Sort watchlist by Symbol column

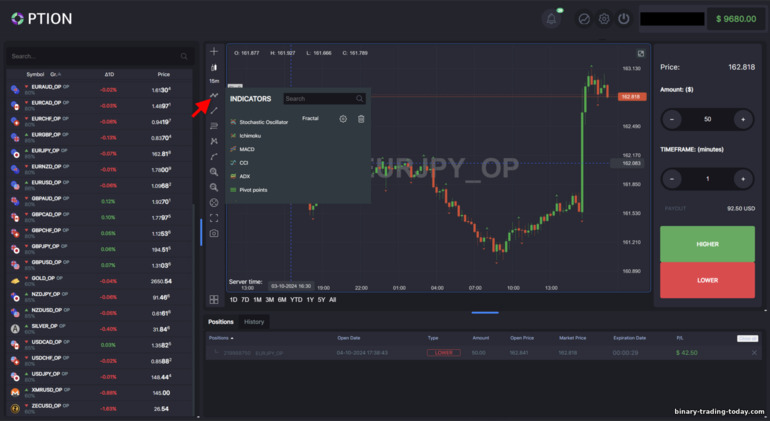[35, 75]
